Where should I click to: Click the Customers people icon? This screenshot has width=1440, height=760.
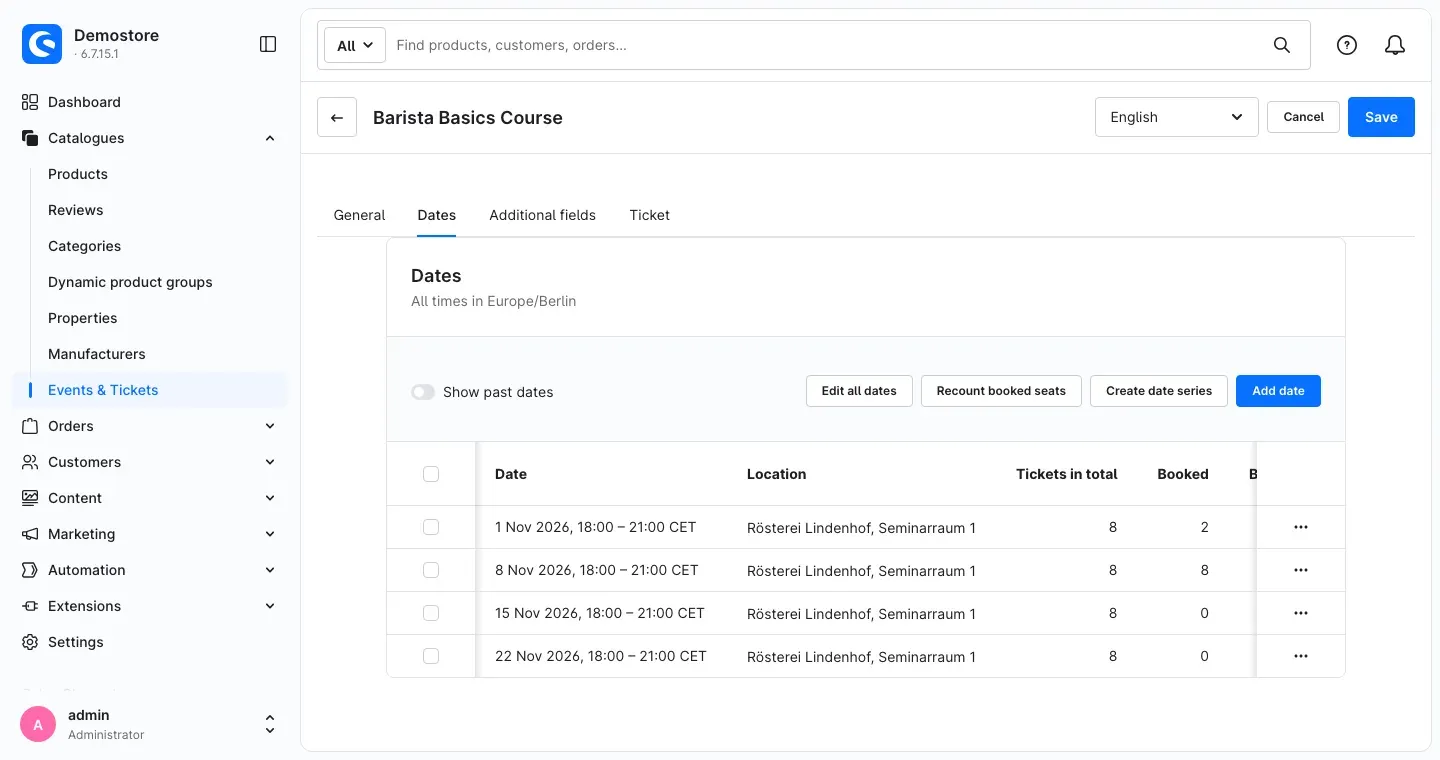pyautogui.click(x=30, y=462)
